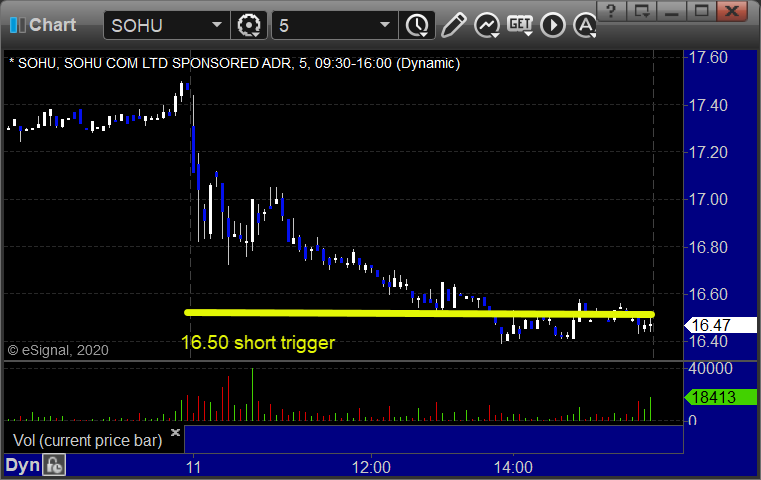Image resolution: width=761 pixels, height=480 pixels.
Task: Click the fe formula icon beside Dyn
Action: tap(54, 465)
